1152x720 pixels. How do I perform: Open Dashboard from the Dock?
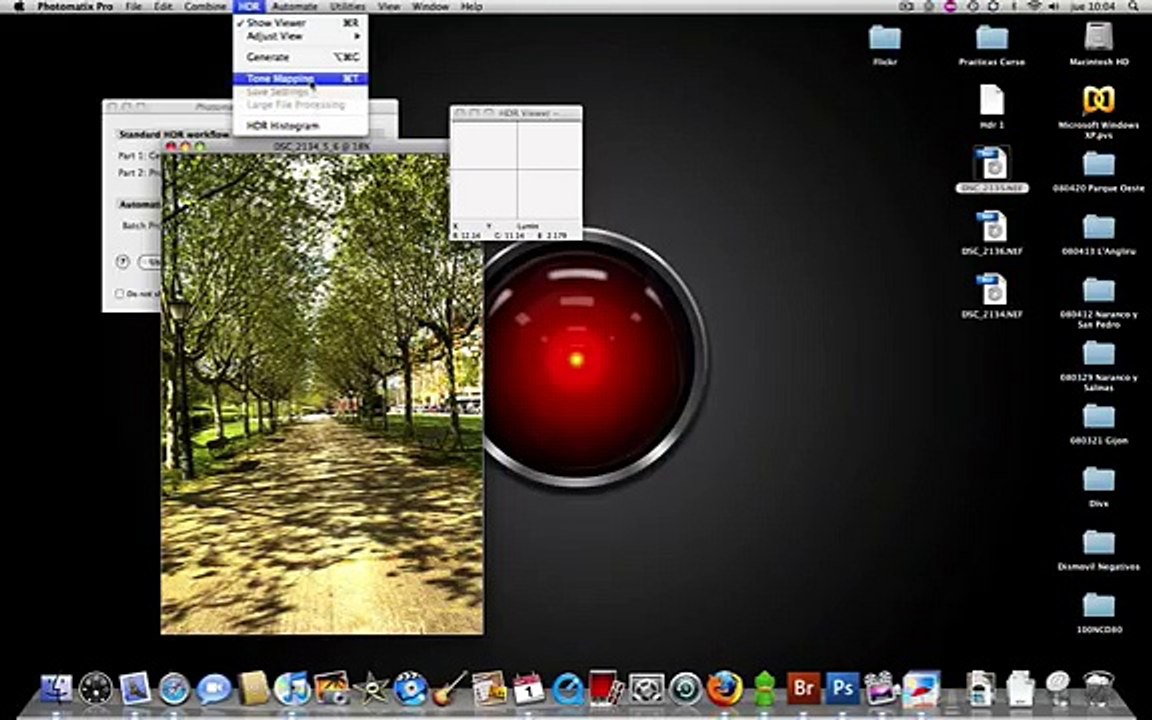point(96,689)
